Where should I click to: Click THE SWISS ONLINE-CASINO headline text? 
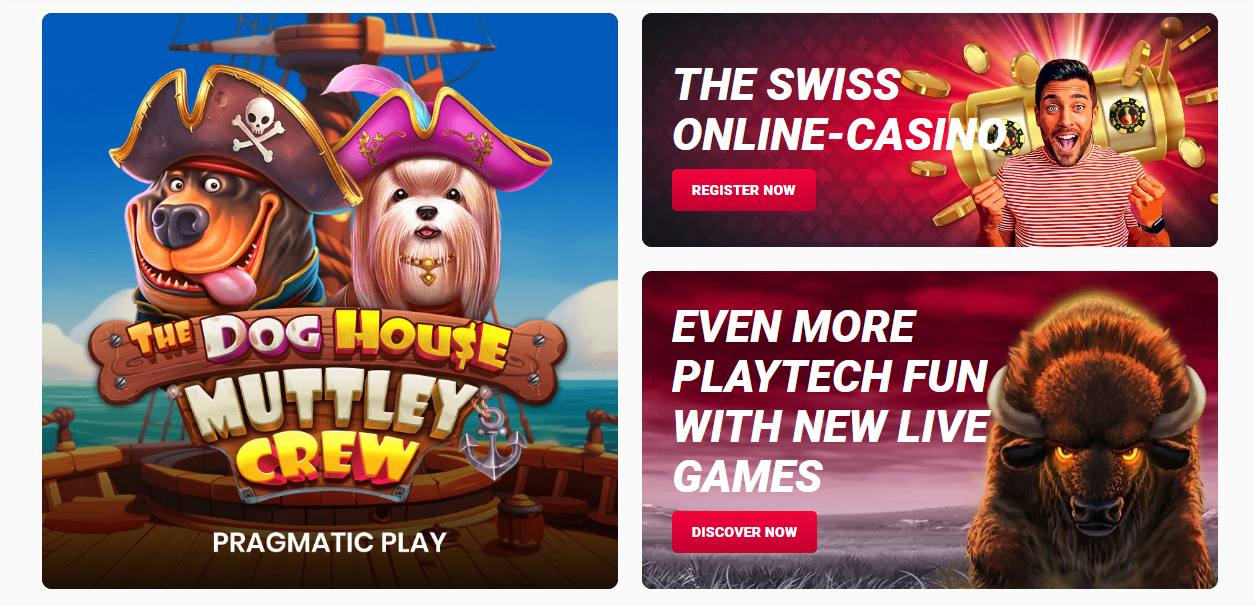[x=838, y=108]
